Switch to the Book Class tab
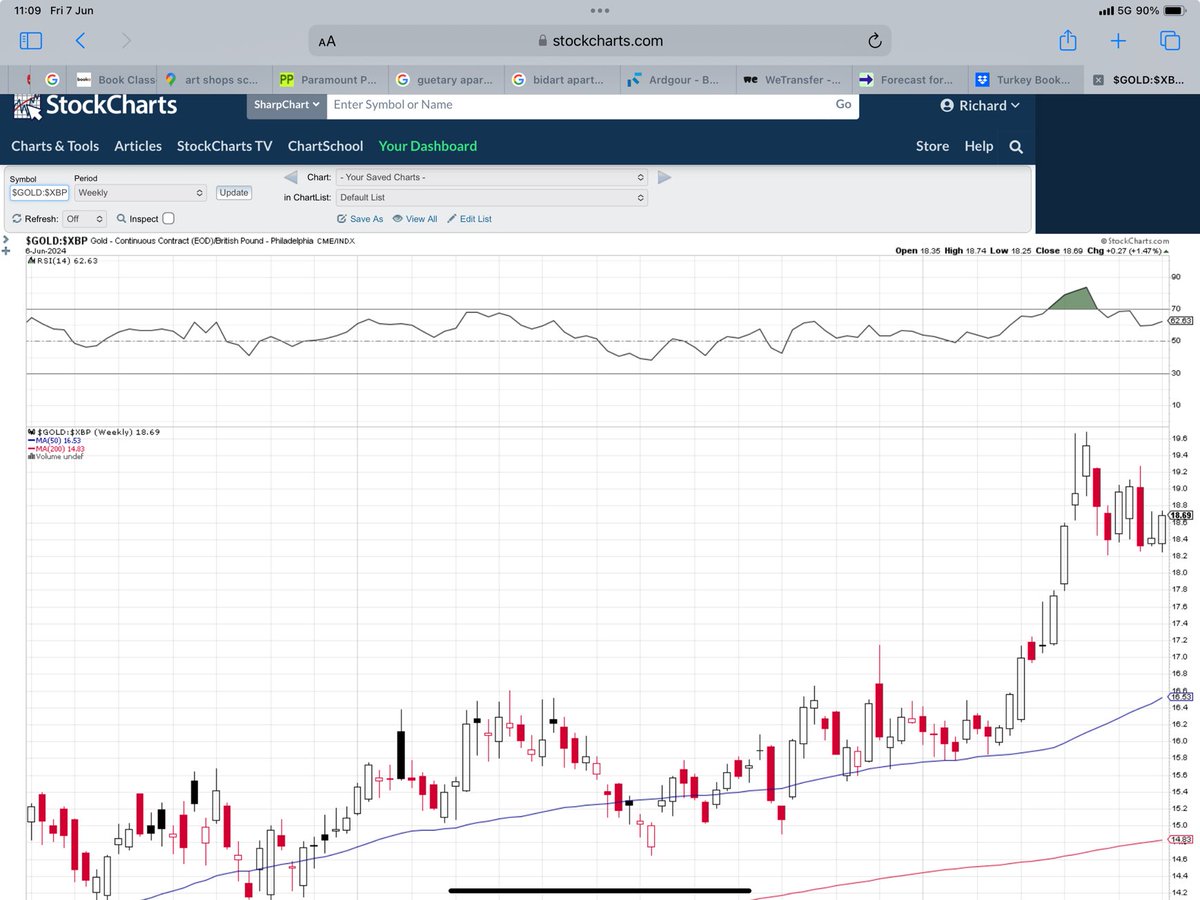The height and width of the screenshot is (900, 1200). point(115,80)
